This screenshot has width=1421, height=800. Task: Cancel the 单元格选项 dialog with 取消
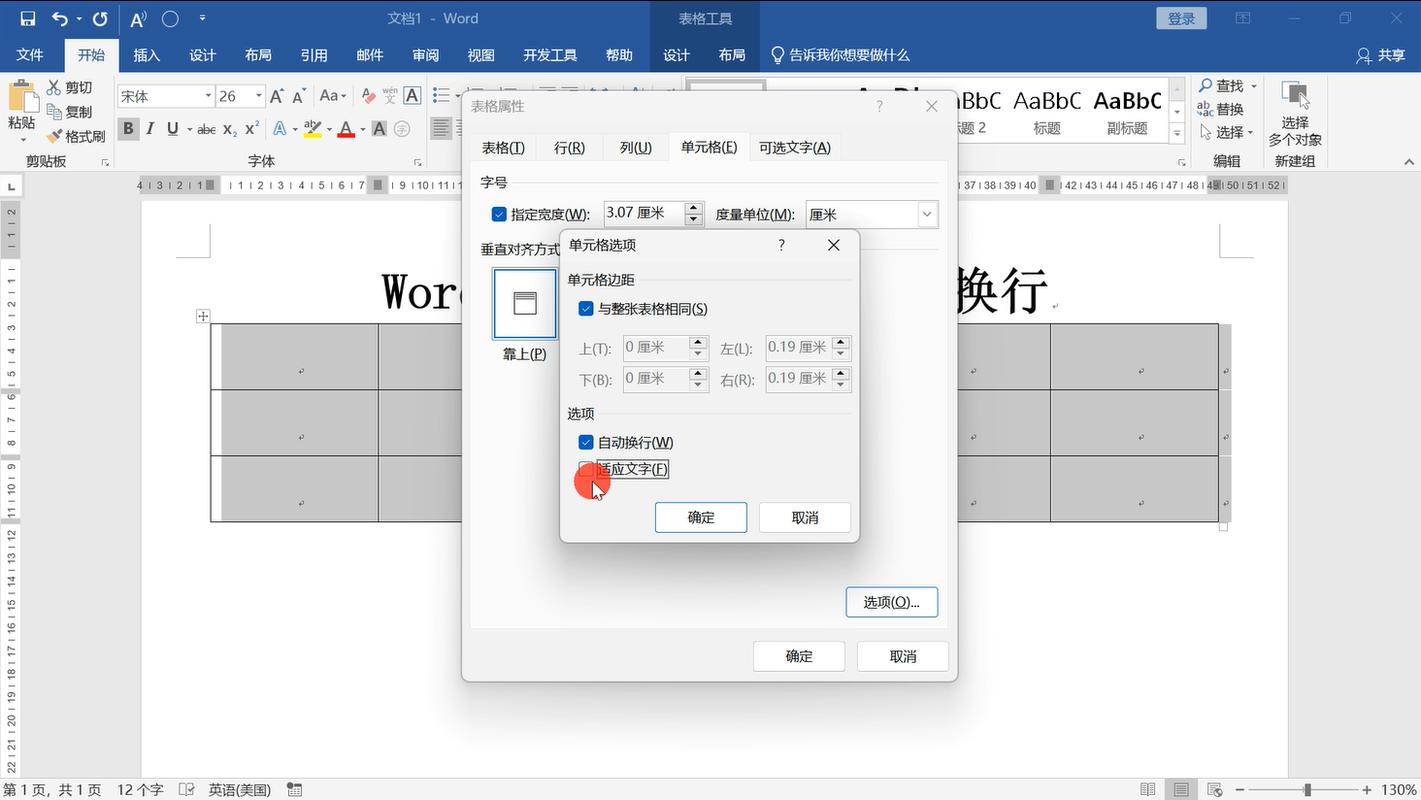[805, 517]
